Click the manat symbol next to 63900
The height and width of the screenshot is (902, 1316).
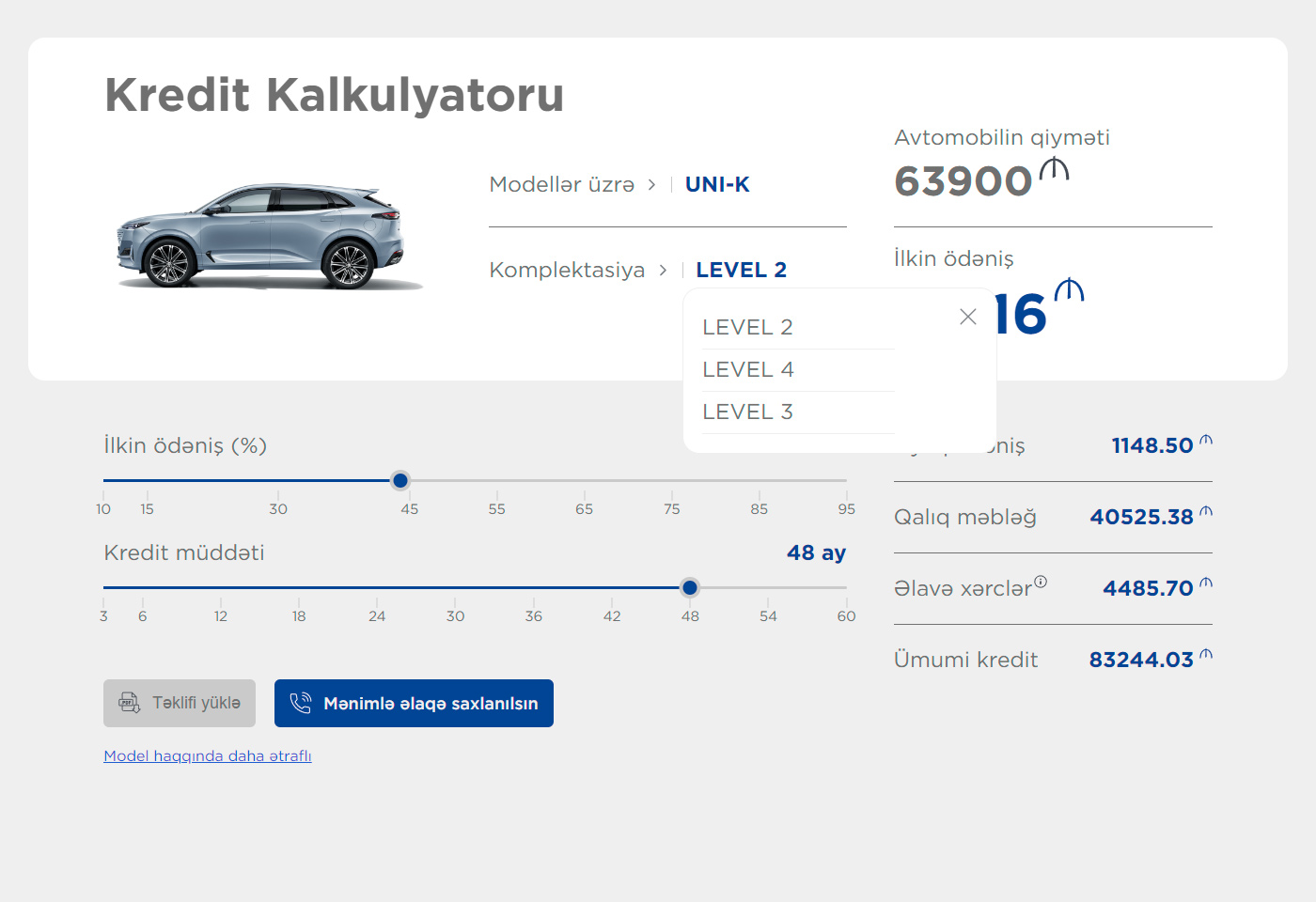[x=1055, y=170]
